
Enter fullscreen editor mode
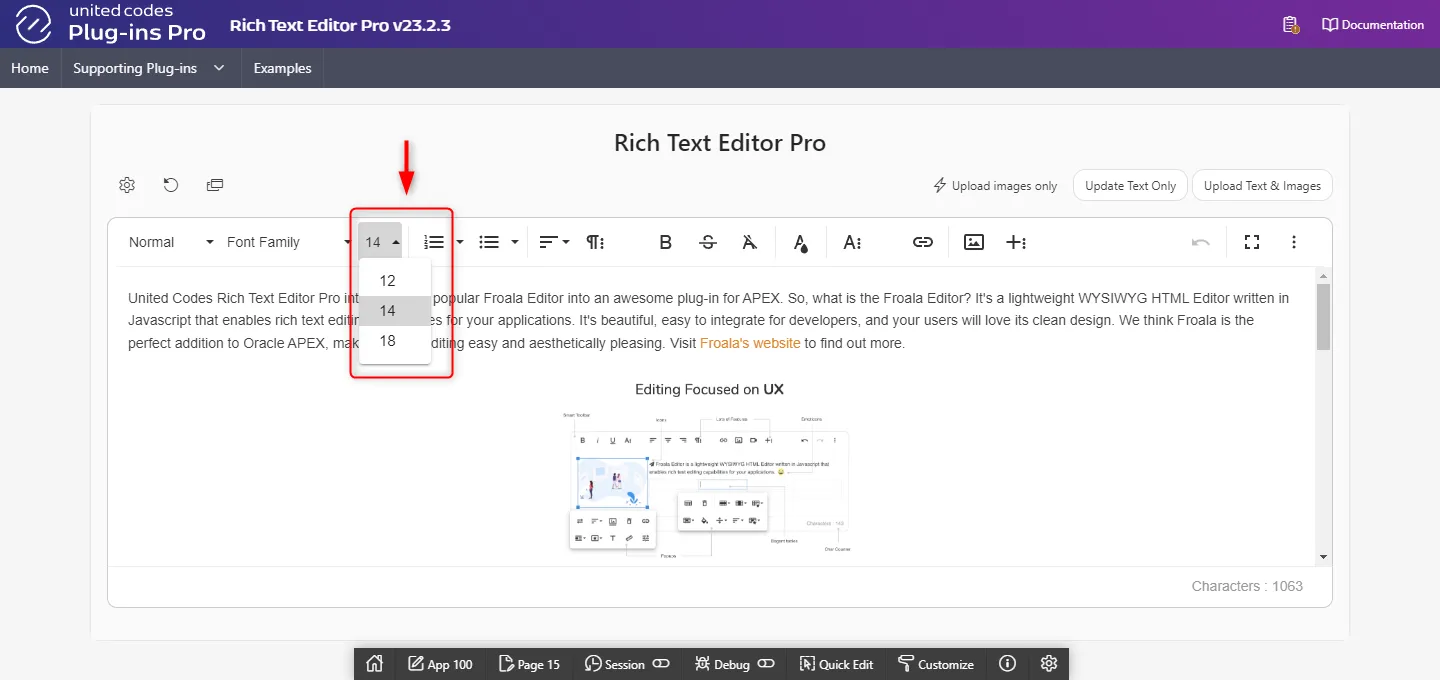pyautogui.click(x=1251, y=242)
